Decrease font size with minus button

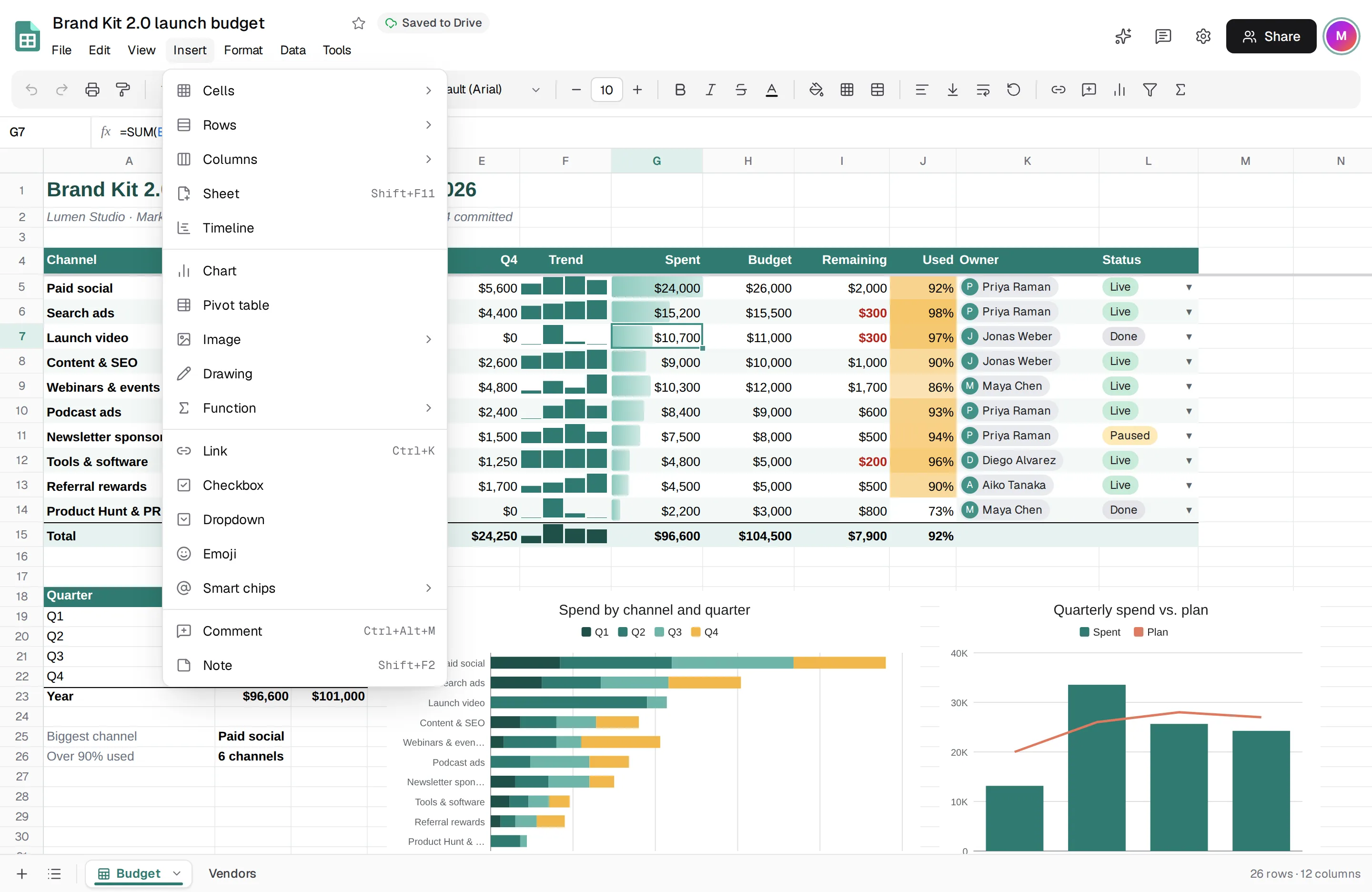point(576,90)
